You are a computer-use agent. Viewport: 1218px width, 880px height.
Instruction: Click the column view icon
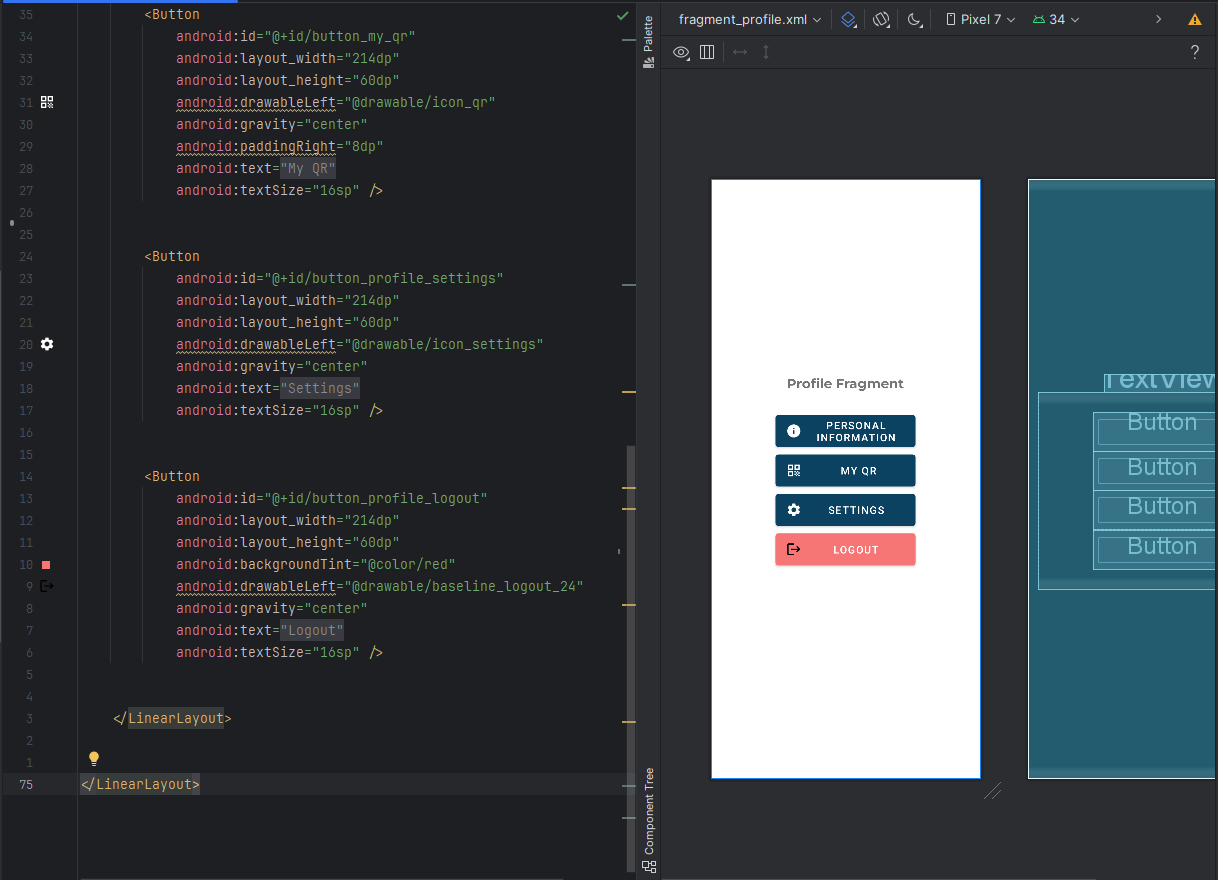tap(707, 52)
